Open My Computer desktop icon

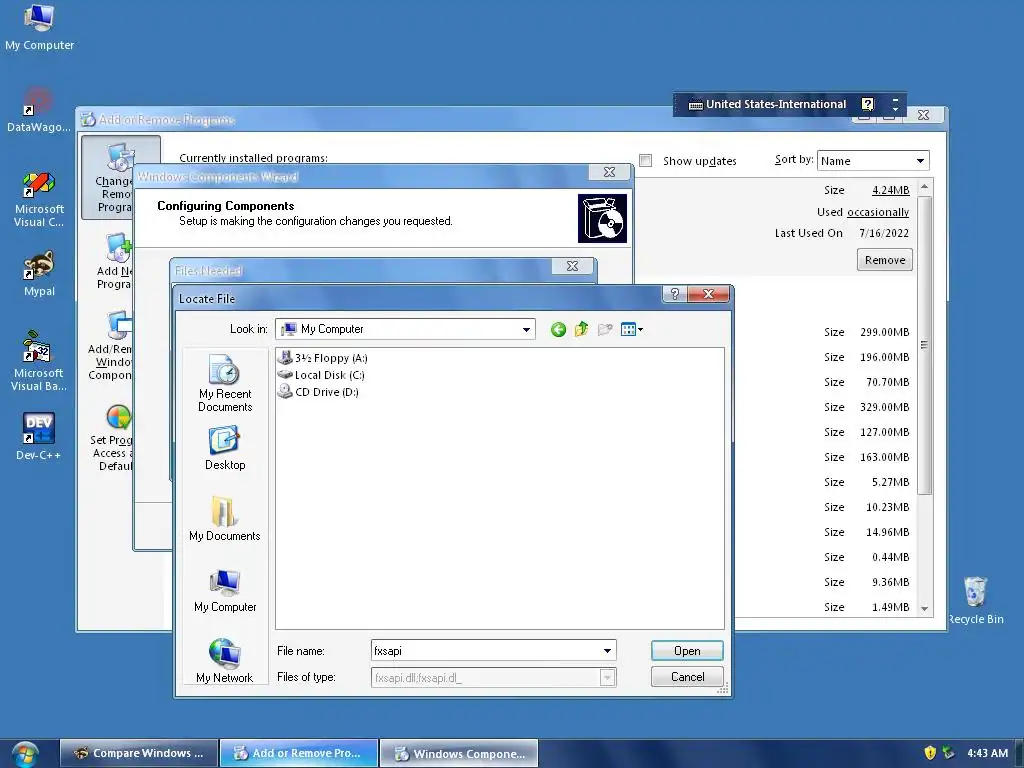point(39,27)
